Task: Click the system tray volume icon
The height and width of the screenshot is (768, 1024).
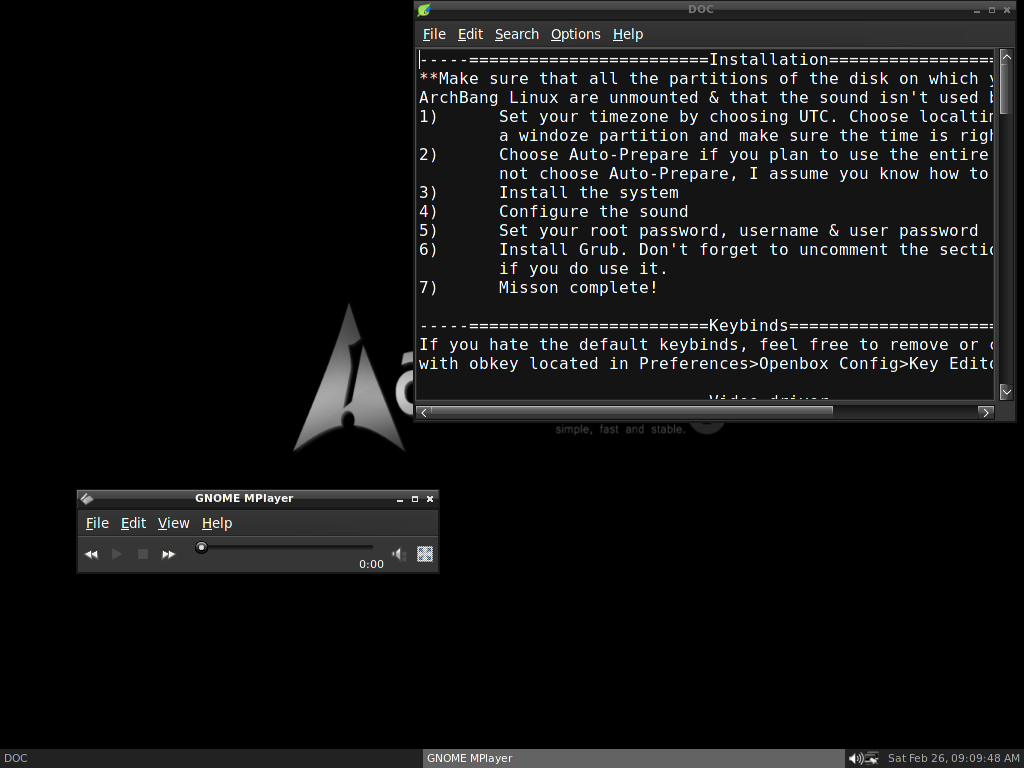Action: coord(855,758)
